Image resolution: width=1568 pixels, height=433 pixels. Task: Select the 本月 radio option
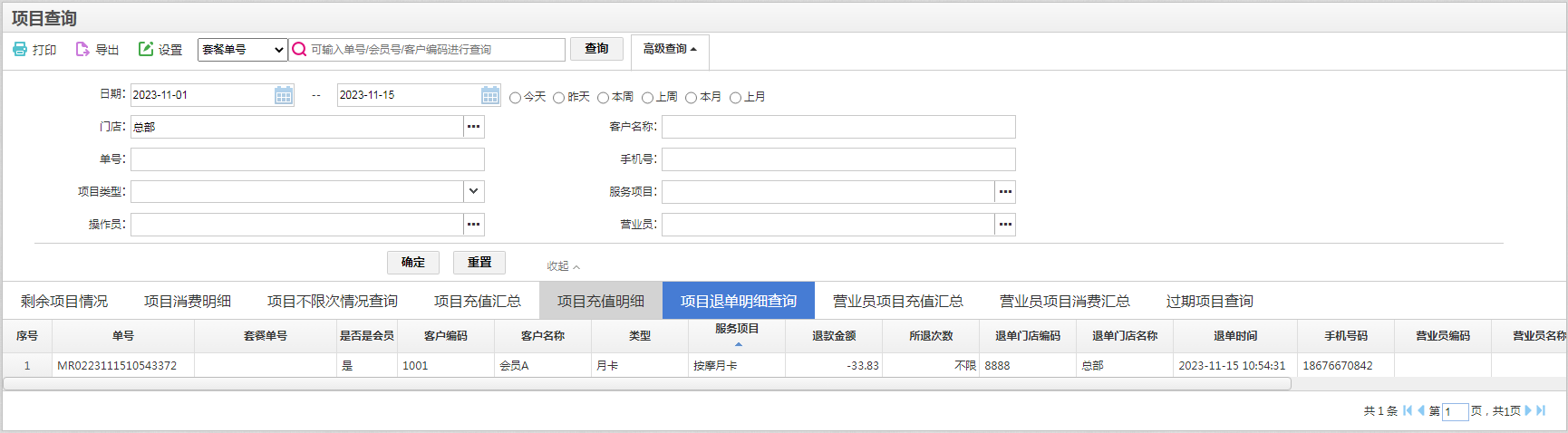coord(691,98)
